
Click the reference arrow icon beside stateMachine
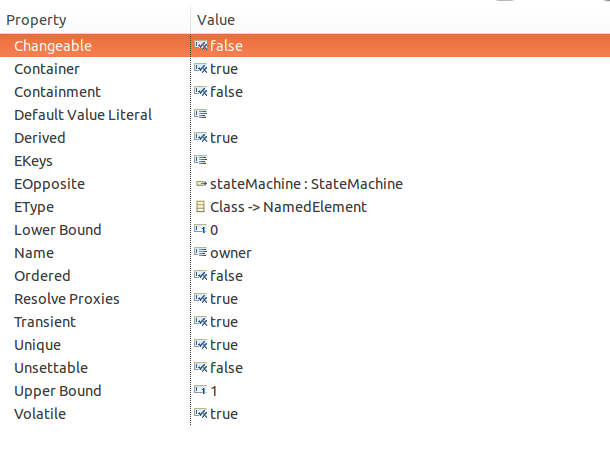point(201,183)
